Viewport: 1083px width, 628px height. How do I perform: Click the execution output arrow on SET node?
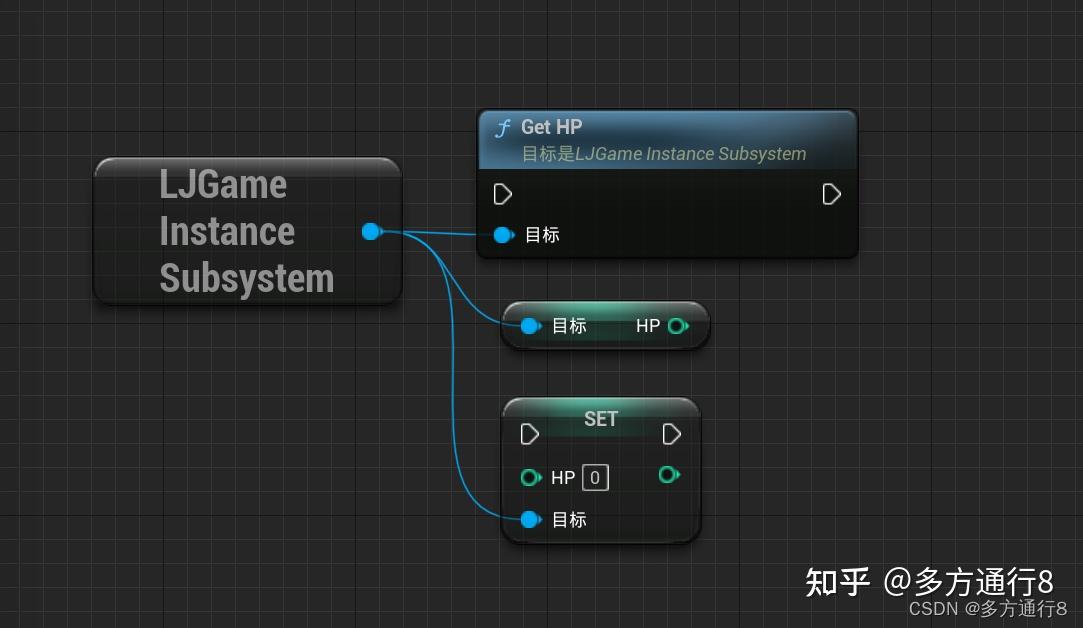(671, 434)
